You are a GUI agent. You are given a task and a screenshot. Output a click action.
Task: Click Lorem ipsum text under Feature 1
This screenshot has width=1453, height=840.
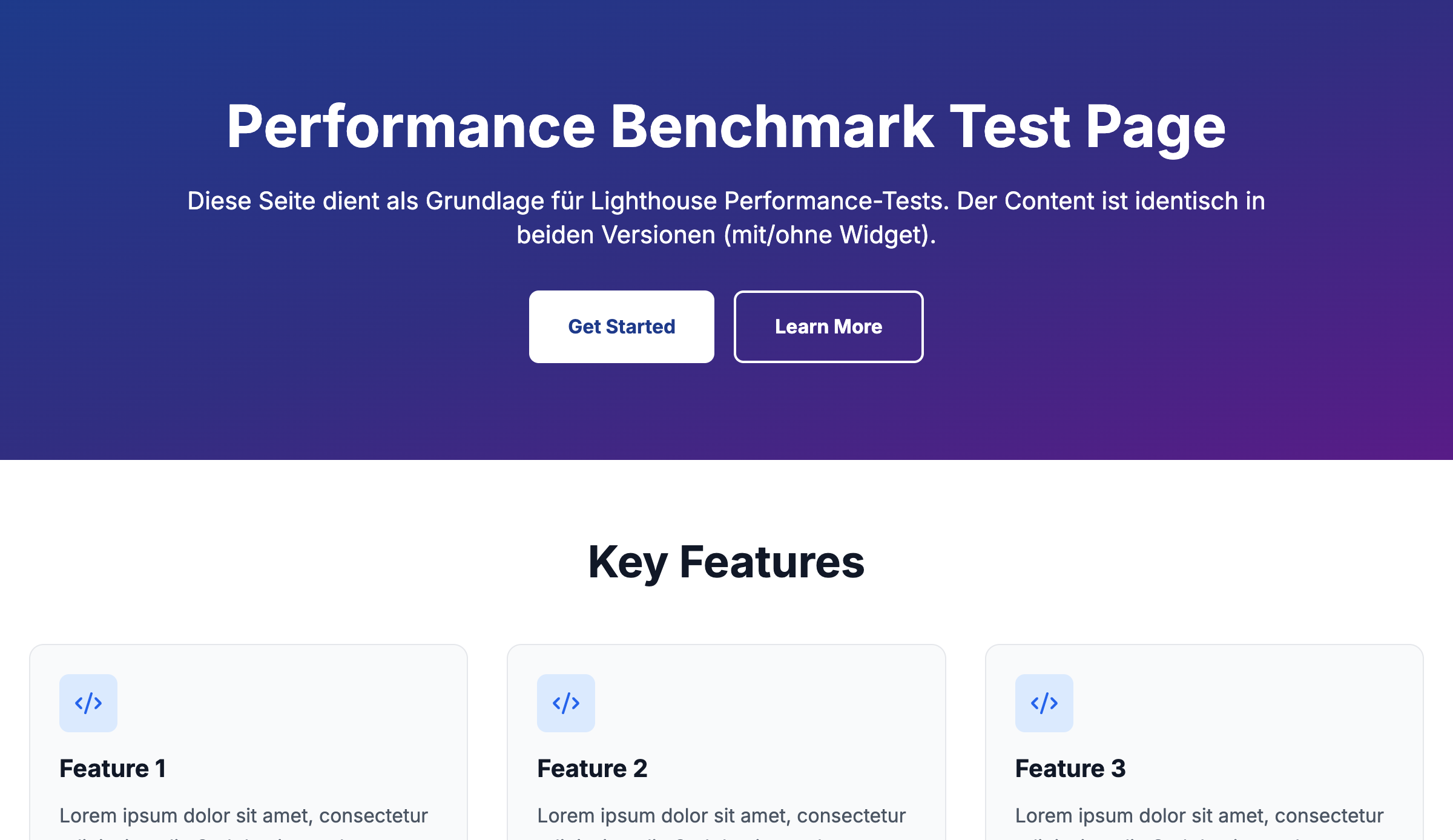[243, 816]
